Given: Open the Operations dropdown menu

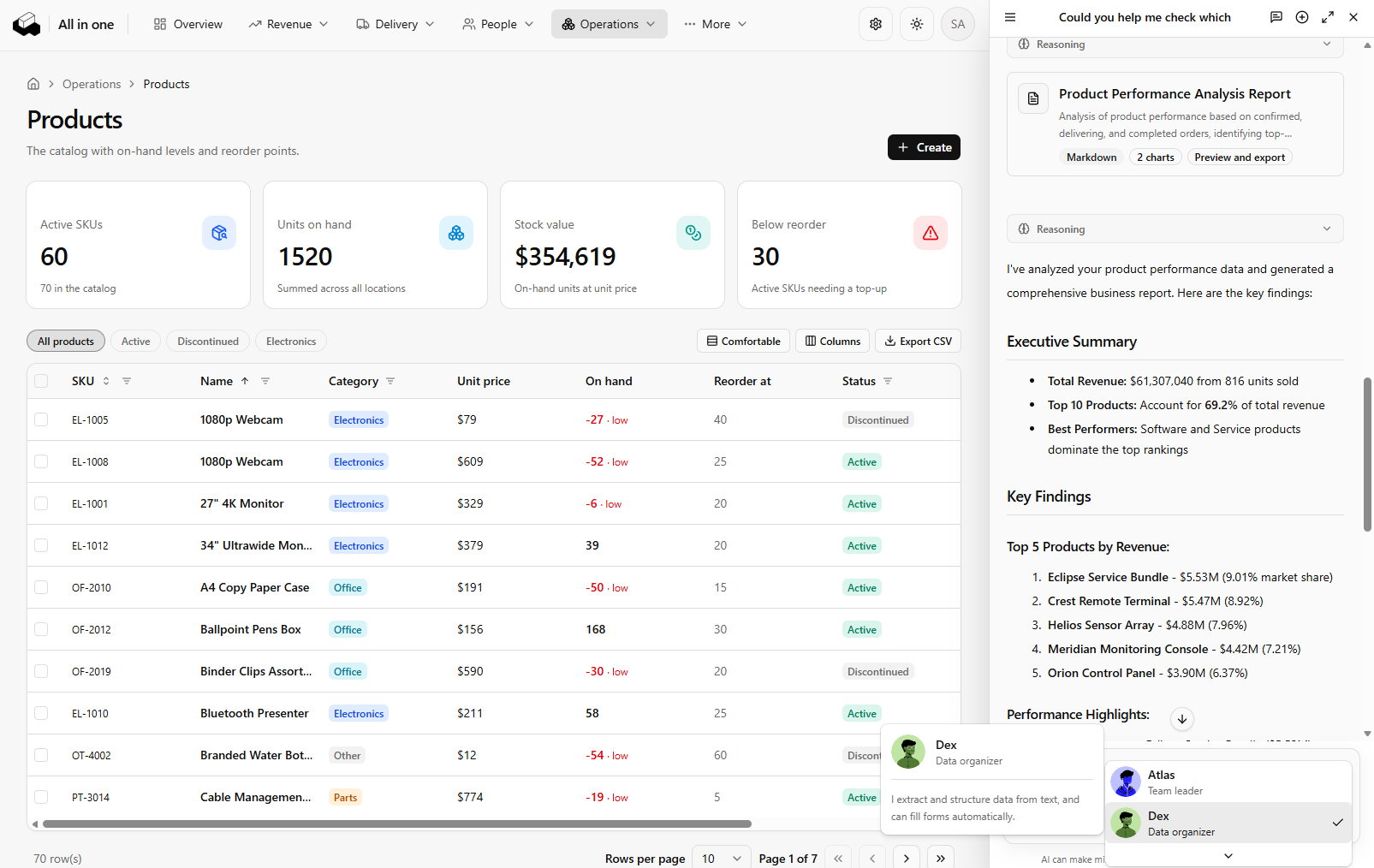Looking at the screenshot, I should click(x=609, y=24).
